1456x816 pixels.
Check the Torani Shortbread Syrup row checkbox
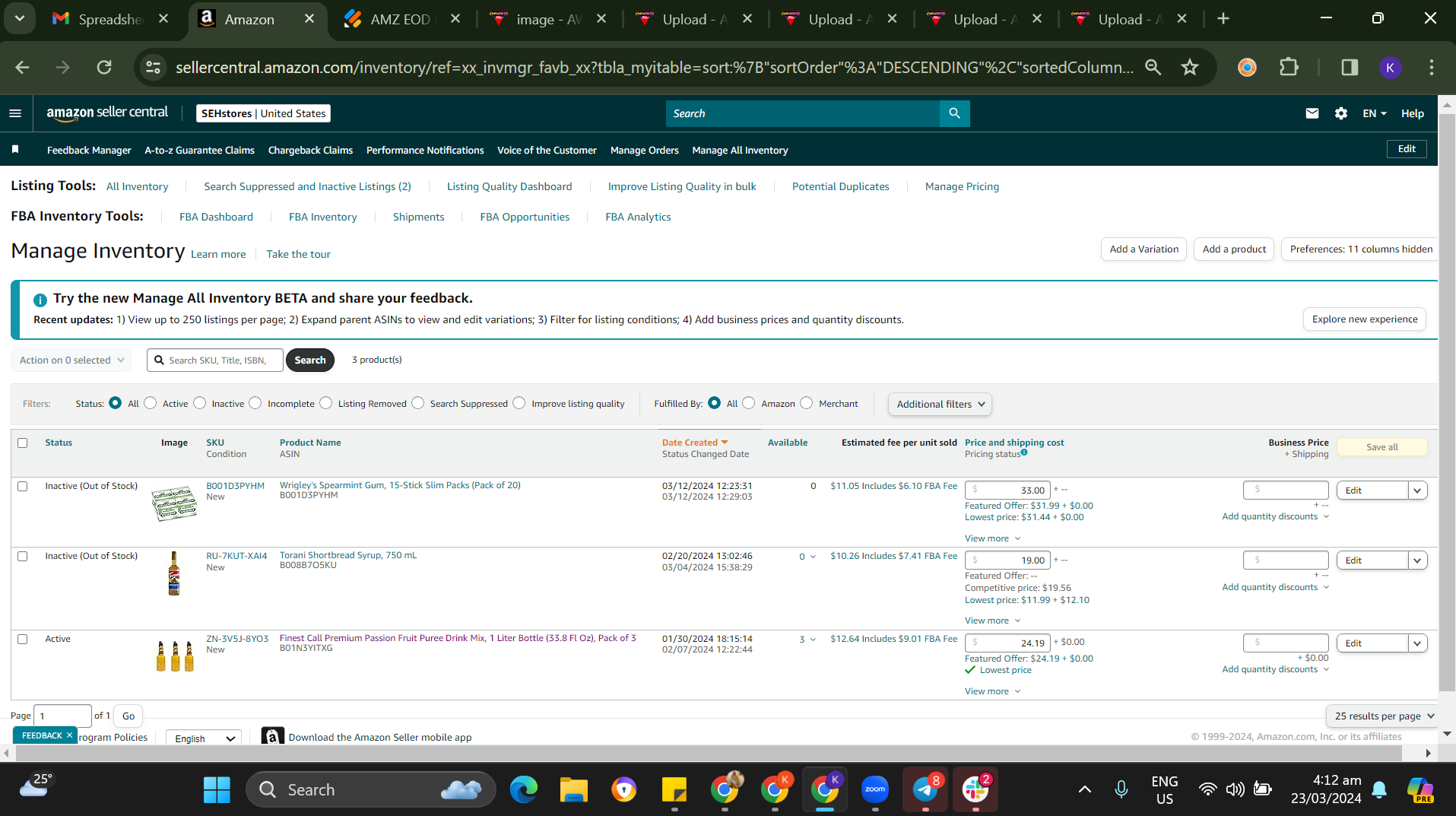[23, 557]
